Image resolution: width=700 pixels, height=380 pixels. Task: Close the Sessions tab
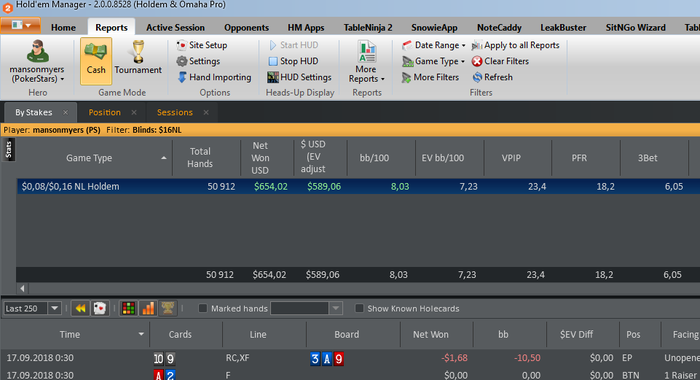[x=206, y=113]
